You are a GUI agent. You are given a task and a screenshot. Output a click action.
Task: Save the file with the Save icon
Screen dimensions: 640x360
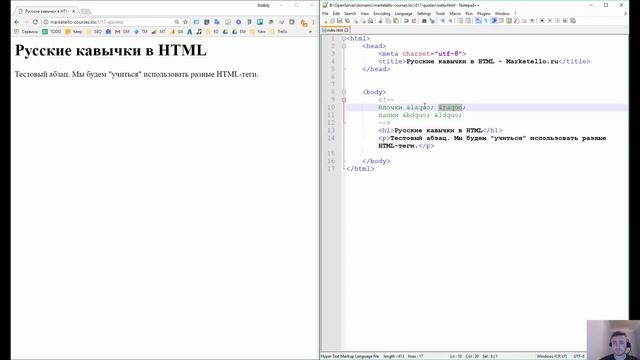click(340, 21)
